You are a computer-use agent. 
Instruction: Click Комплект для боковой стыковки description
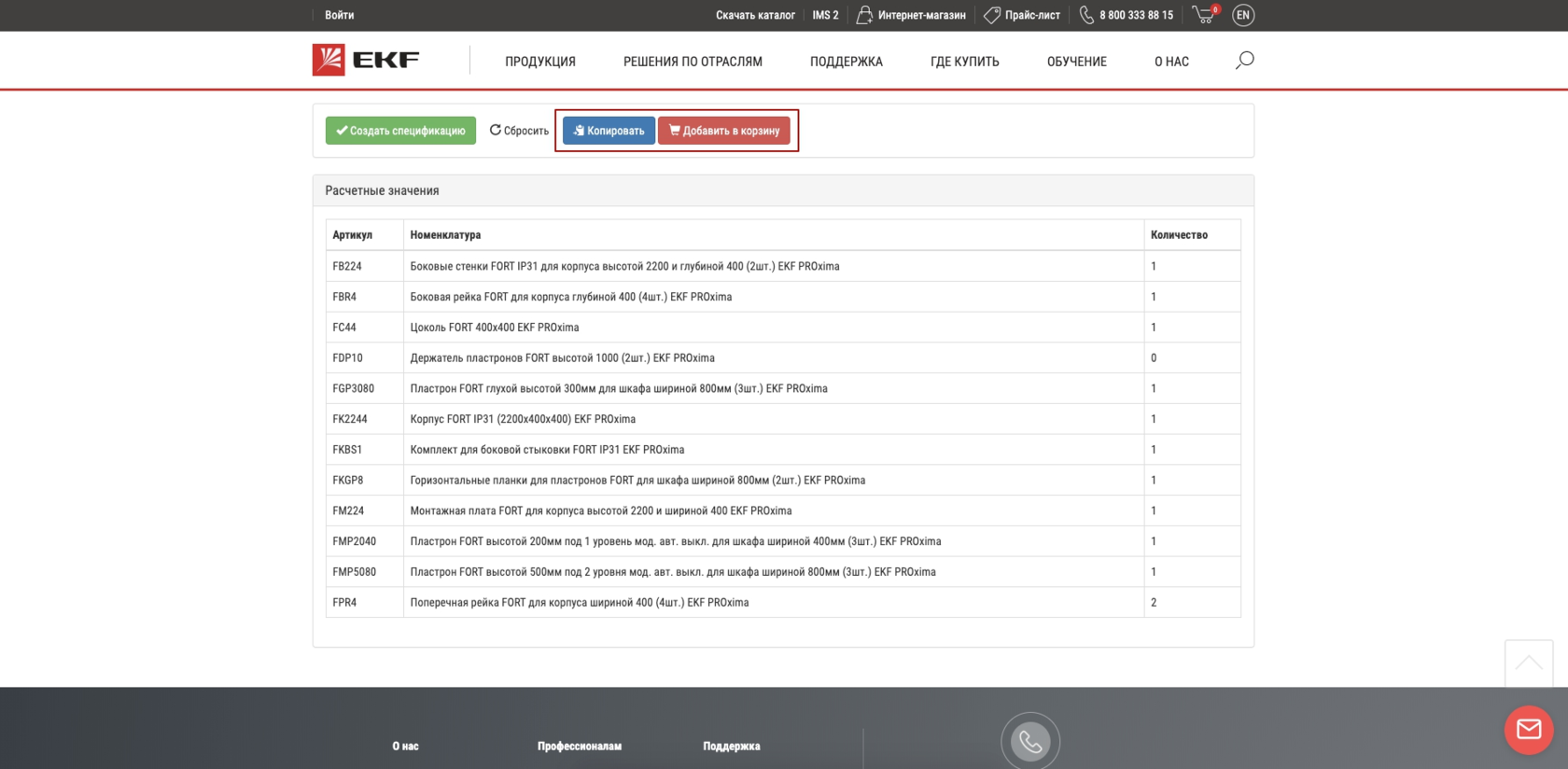coord(547,450)
